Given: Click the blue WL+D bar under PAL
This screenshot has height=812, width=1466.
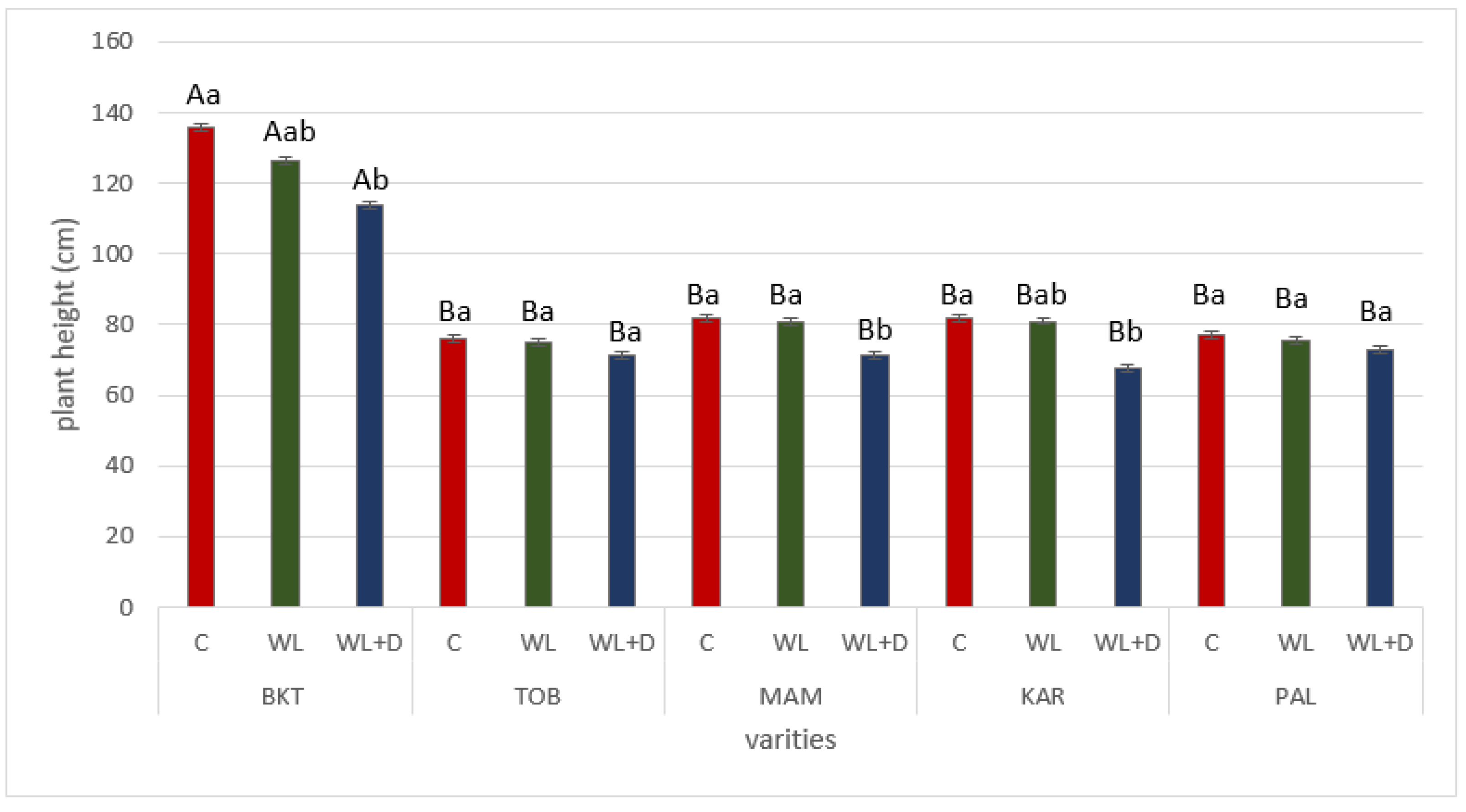Looking at the screenshot, I should [1379, 478].
